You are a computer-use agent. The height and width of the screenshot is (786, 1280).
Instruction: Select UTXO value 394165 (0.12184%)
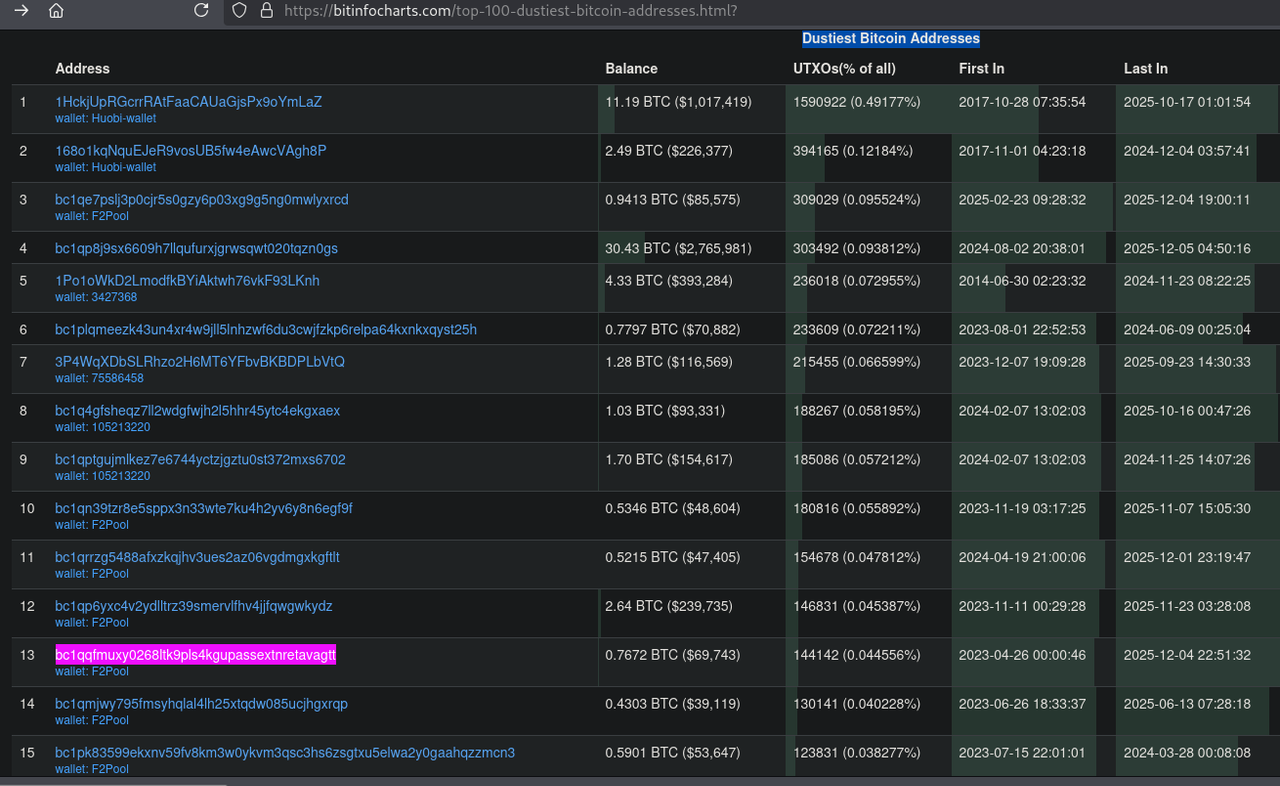click(853, 151)
